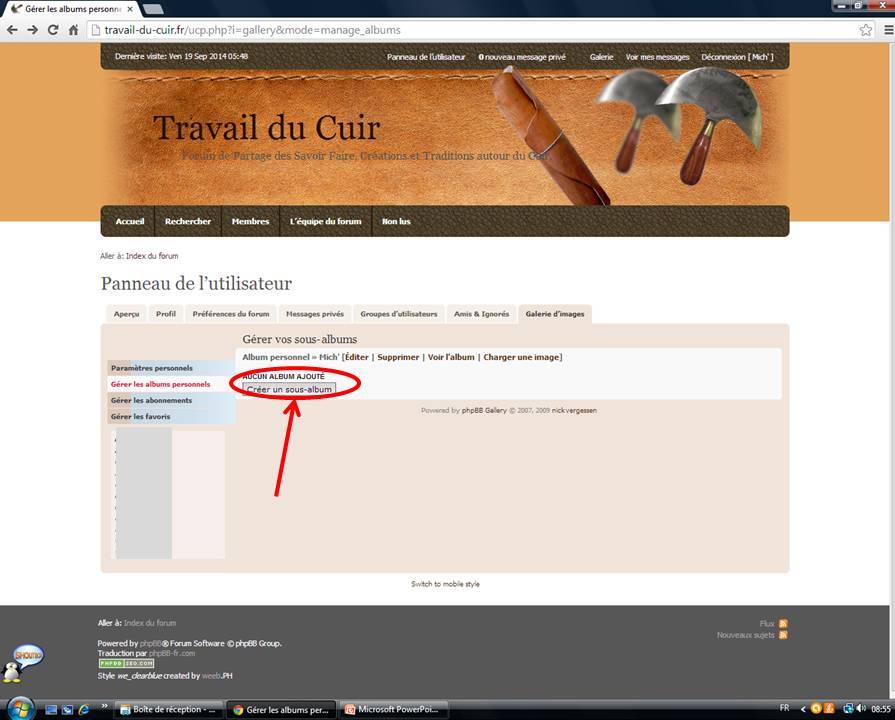Click the browser back arrow

point(12,30)
